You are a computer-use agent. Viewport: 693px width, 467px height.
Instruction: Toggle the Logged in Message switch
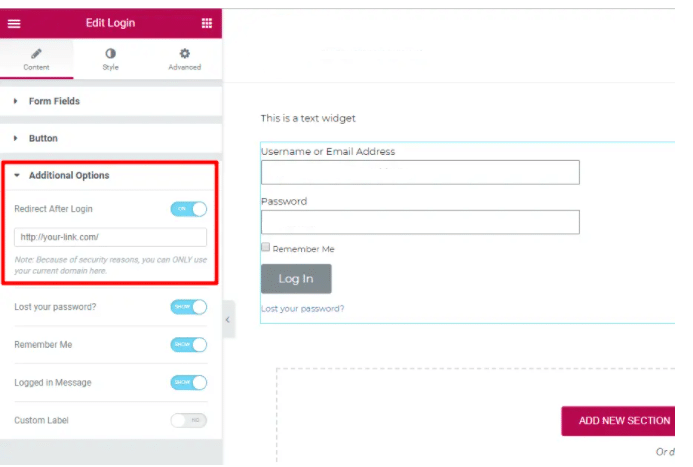(x=189, y=383)
